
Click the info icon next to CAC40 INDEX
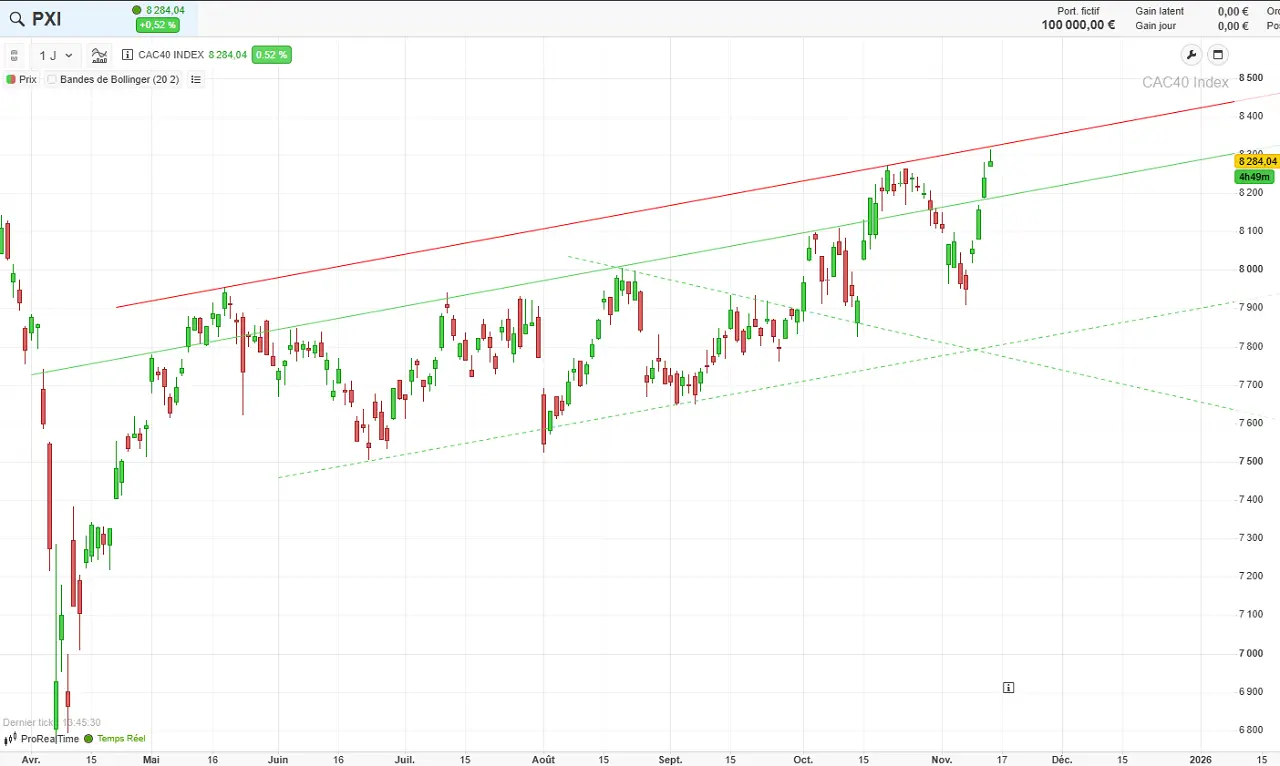pyautogui.click(x=127, y=55)
